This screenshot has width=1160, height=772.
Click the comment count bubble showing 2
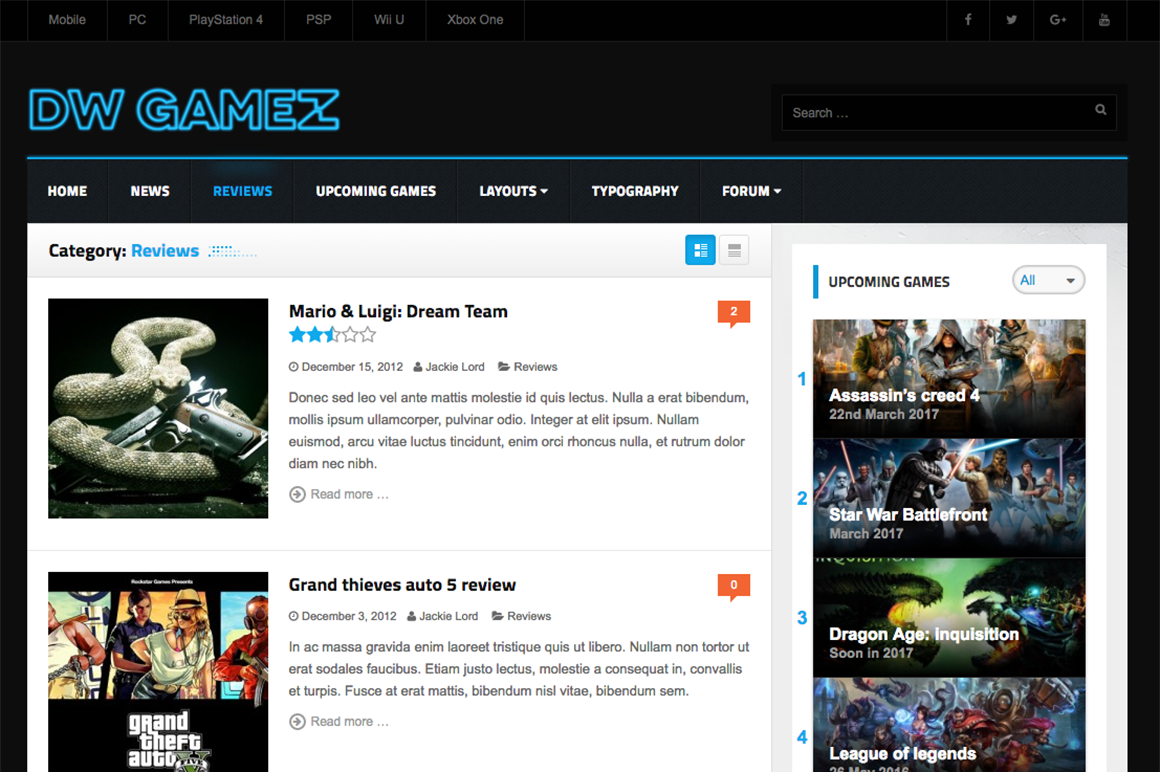point(734,313)
